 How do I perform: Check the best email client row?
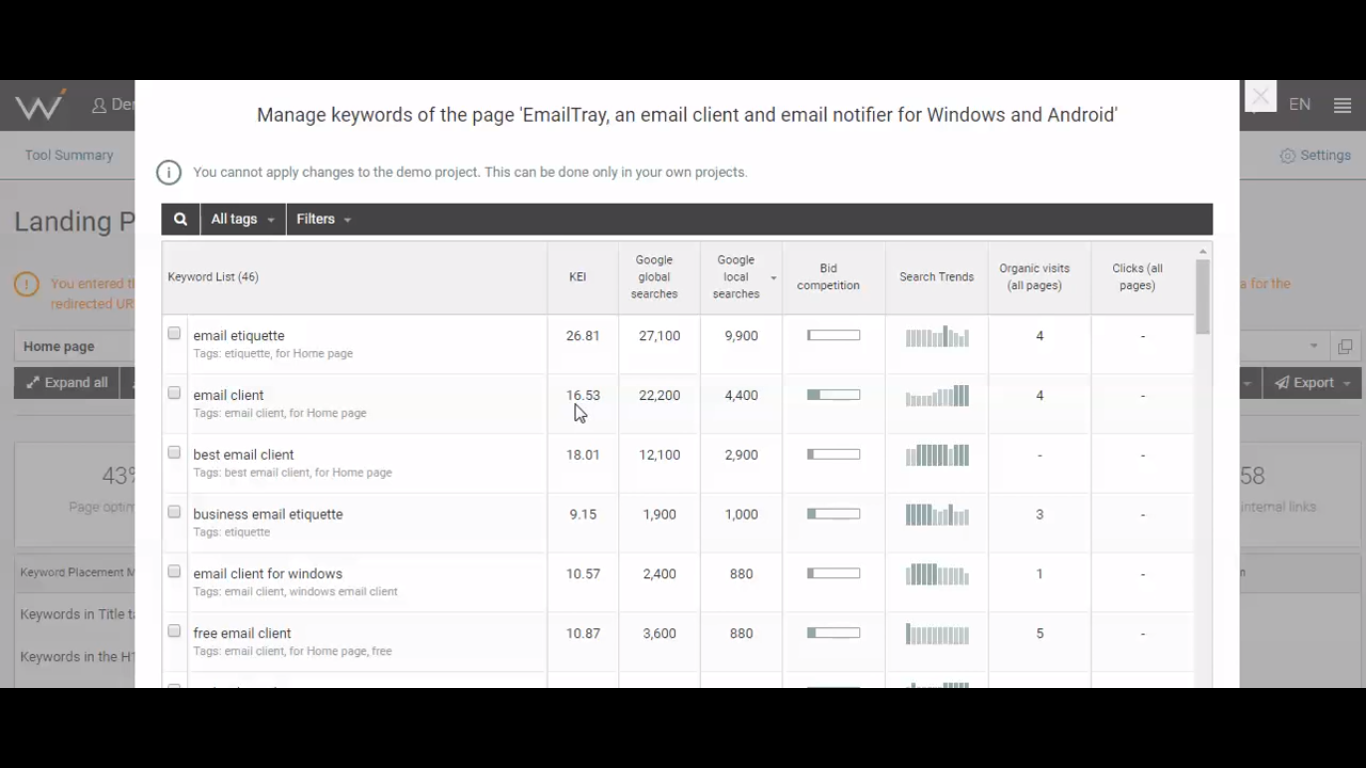coord(174,452)
